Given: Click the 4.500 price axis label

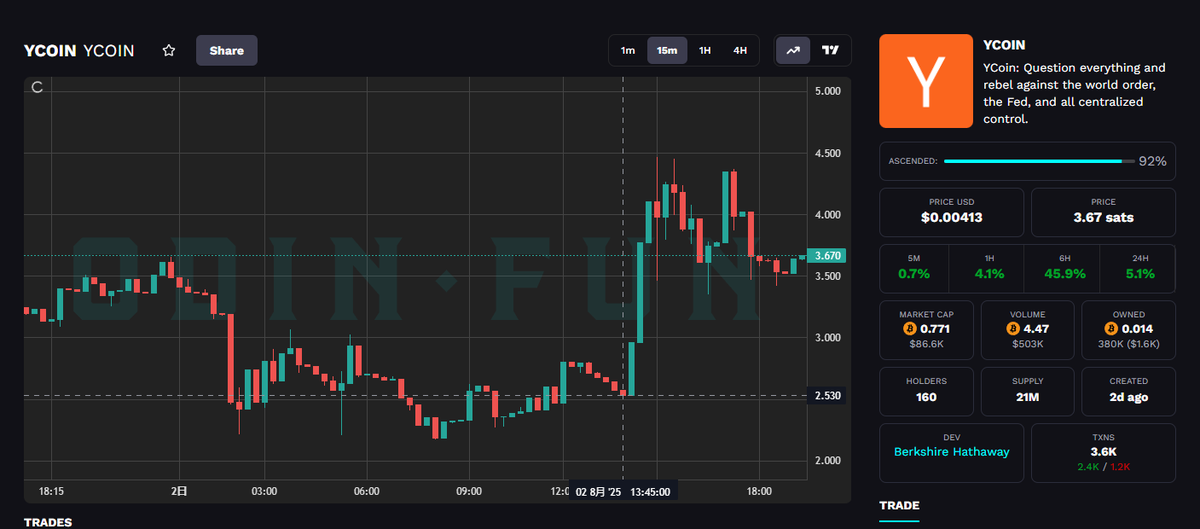Looking at the screenshot, I should point(829,153).
